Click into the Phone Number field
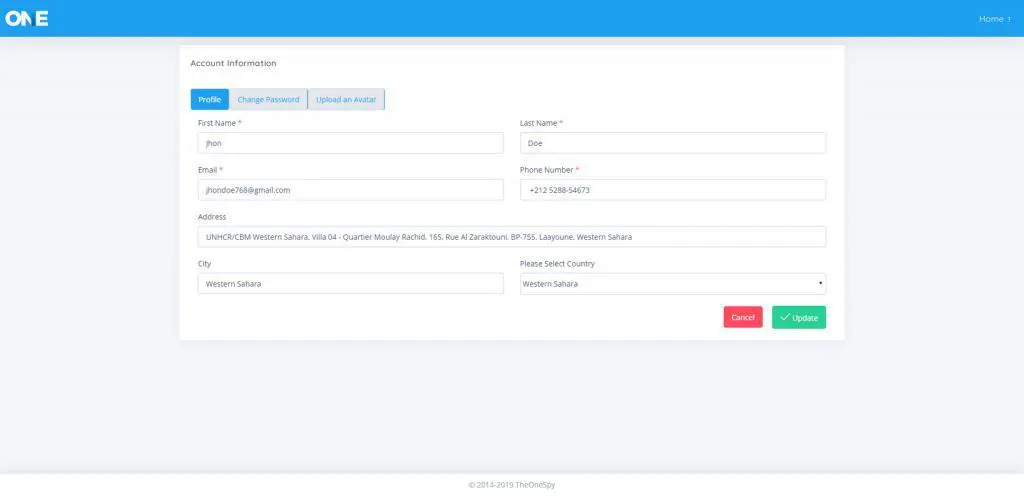This screenshot has width=1024, height=496. point(672,190)
